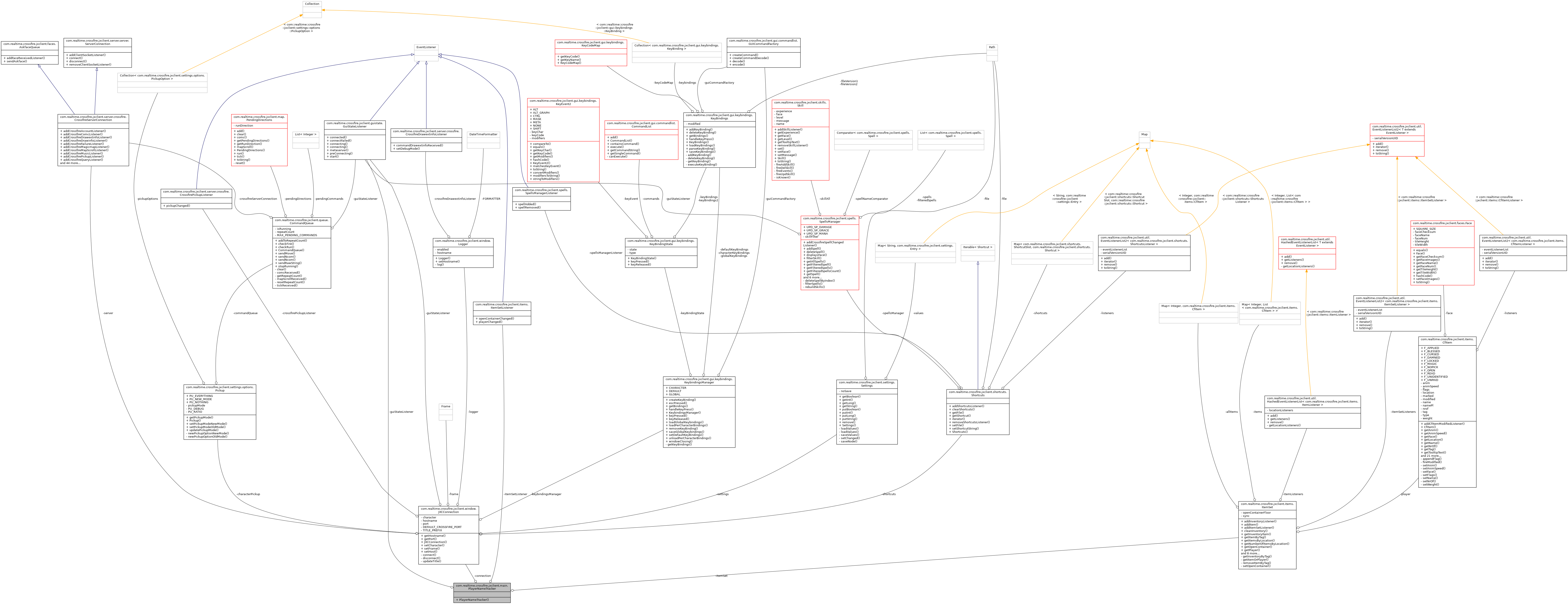Screen dimensions: 1568x604
Task: Select the Collection of KeyBinding node
Action: (677, 53)
